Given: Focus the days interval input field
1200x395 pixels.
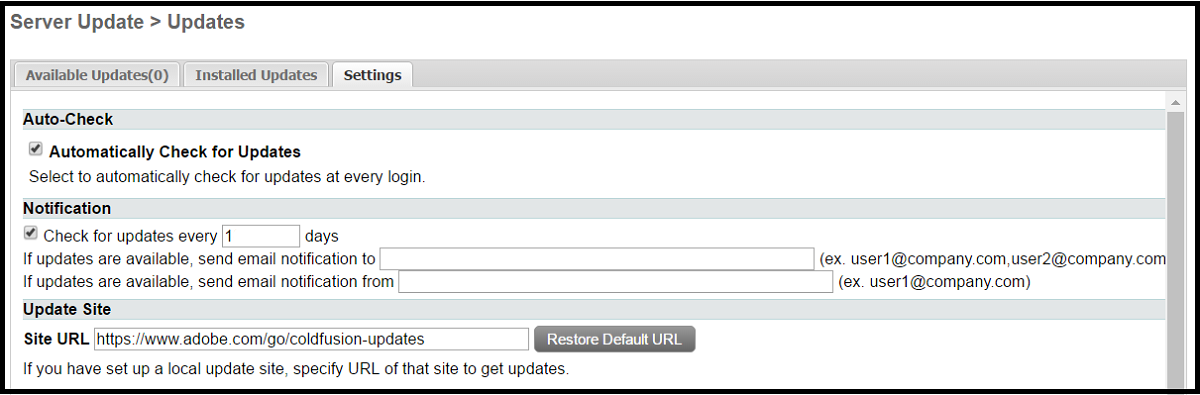Looking at the screenshot, I should (x=261, y=236).
